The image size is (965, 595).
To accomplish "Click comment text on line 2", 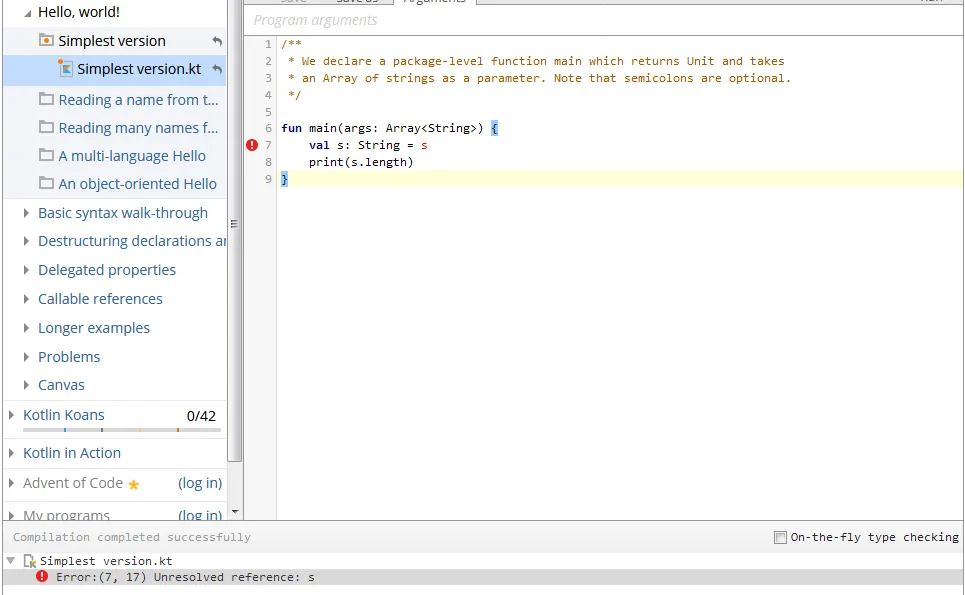I will [x=536, y=61].
